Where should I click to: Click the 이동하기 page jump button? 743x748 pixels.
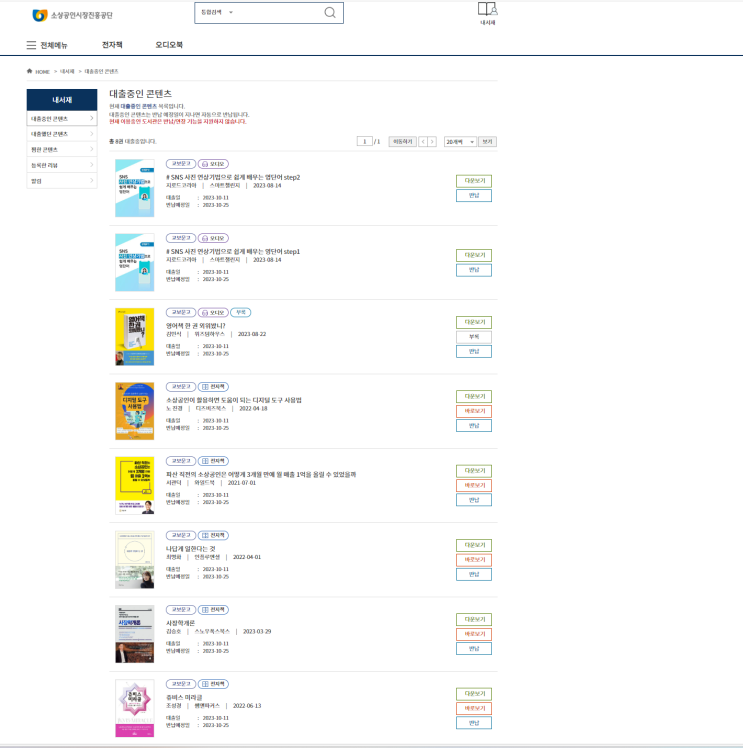(402, 142)
